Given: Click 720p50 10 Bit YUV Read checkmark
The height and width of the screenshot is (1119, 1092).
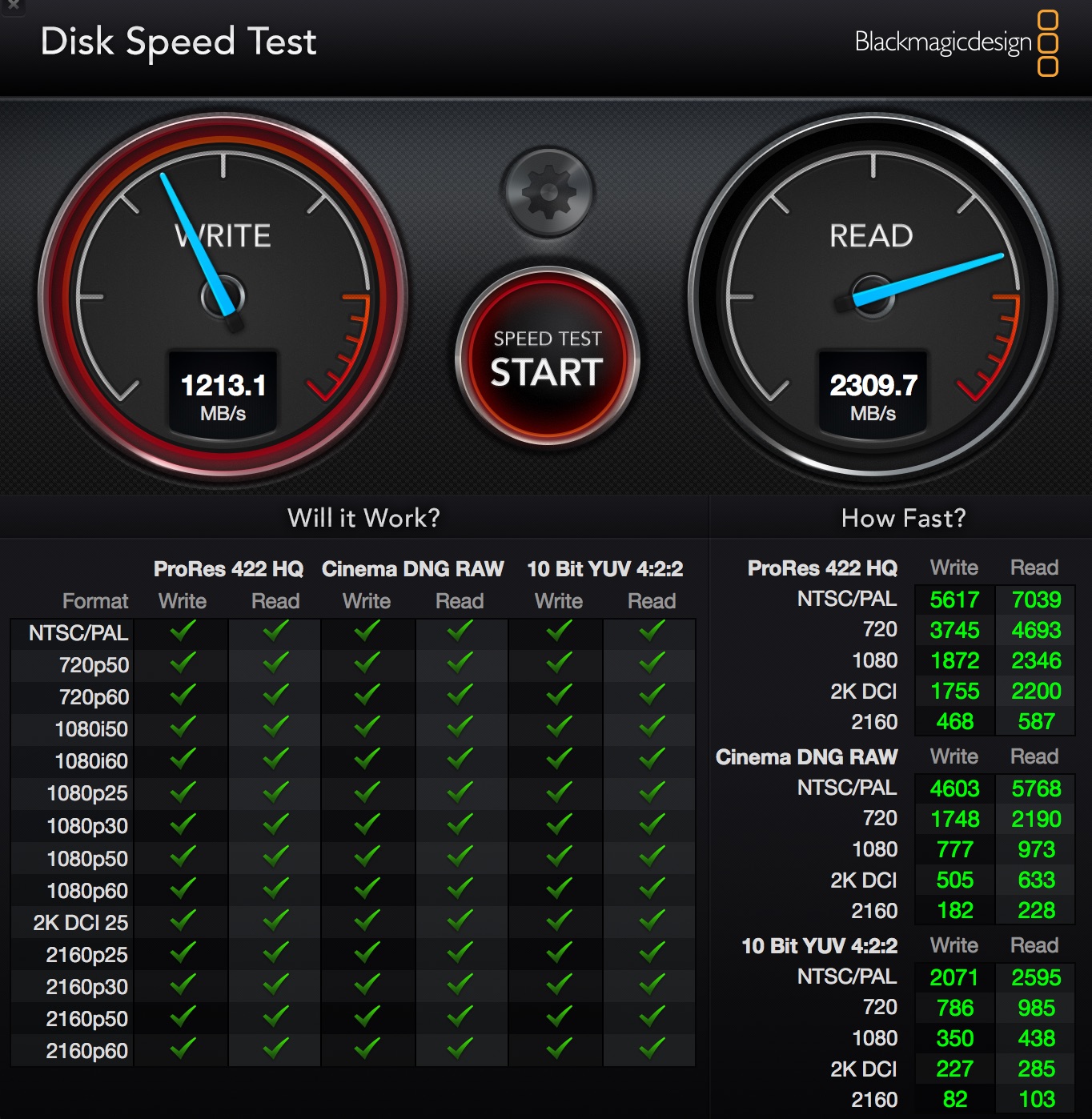Looking at the screenshot, I should point(652,663).
